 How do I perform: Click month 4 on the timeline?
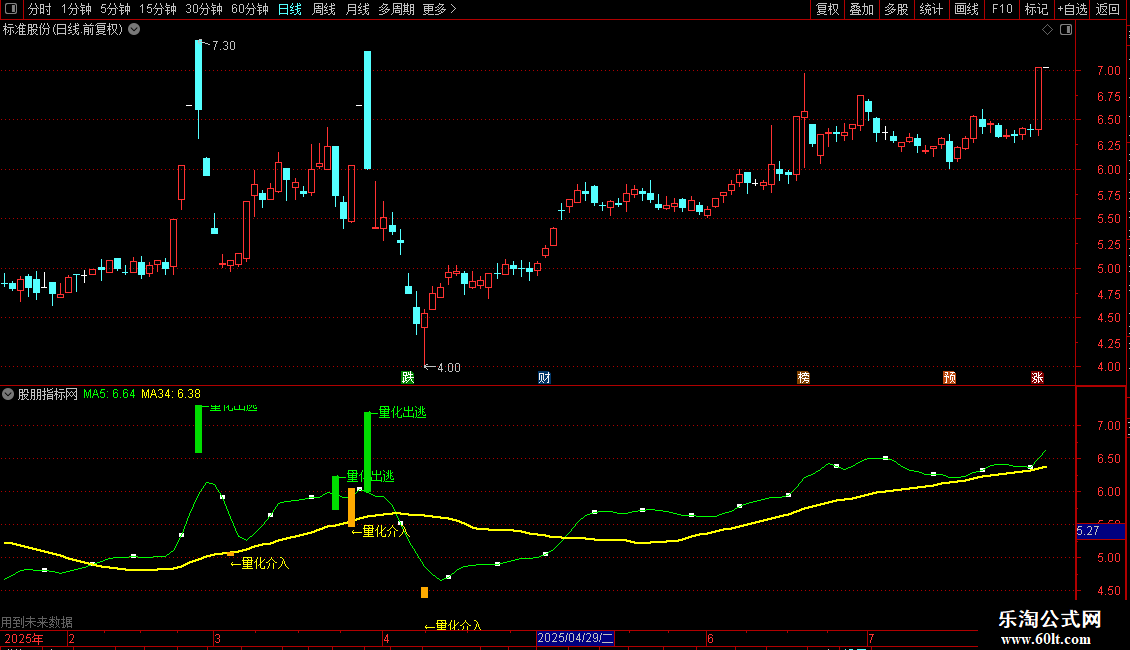[x=386, y=638]
